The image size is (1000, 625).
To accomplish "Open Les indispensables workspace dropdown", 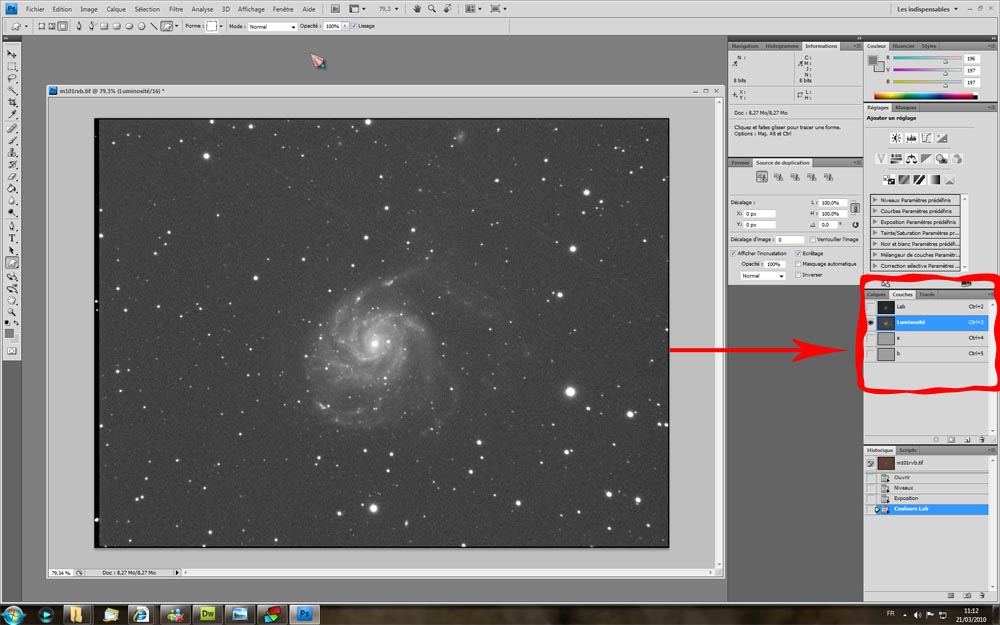I will click(928, 9).
